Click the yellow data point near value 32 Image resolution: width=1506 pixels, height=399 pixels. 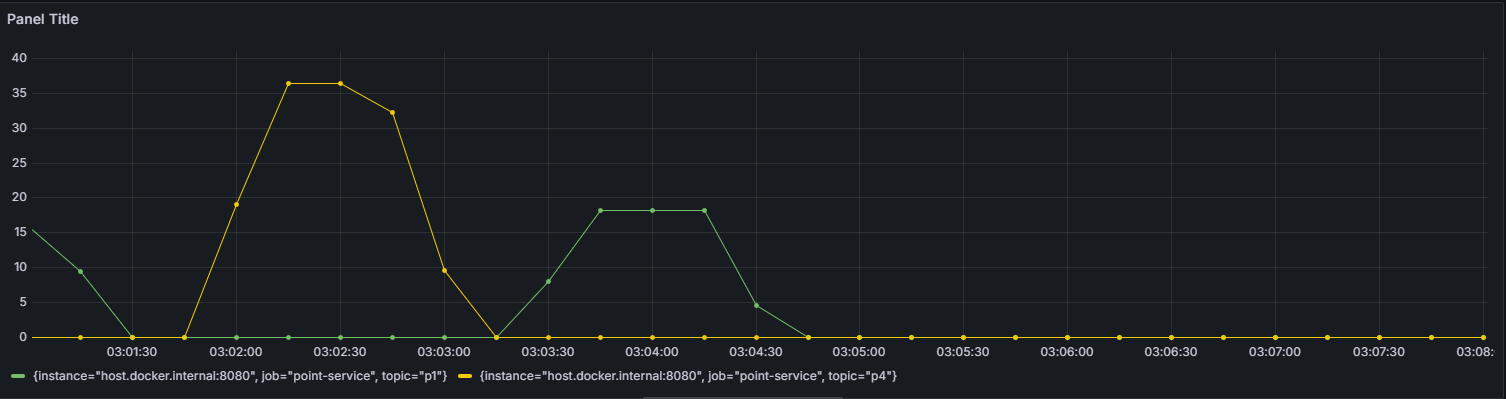[392, 112]
